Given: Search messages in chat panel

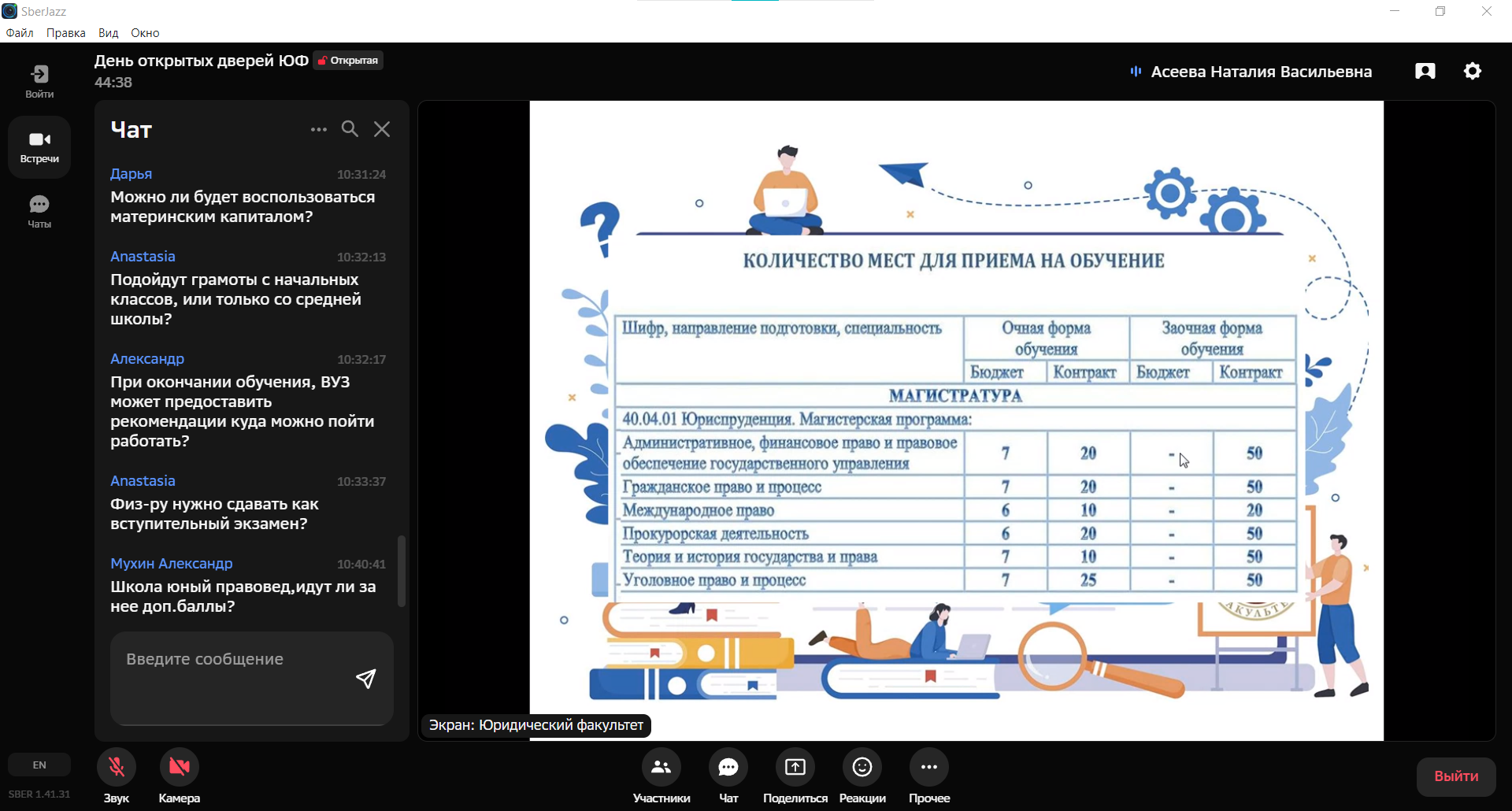Looking at the screenshot, I should click(350, 129).
